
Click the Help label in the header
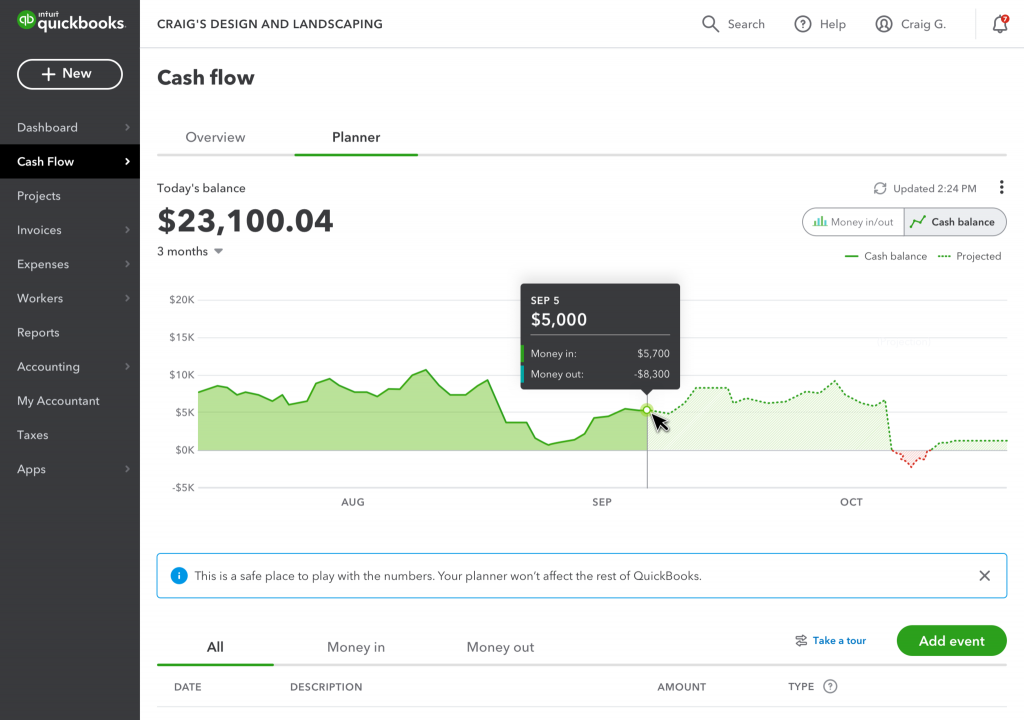[833, 24]
